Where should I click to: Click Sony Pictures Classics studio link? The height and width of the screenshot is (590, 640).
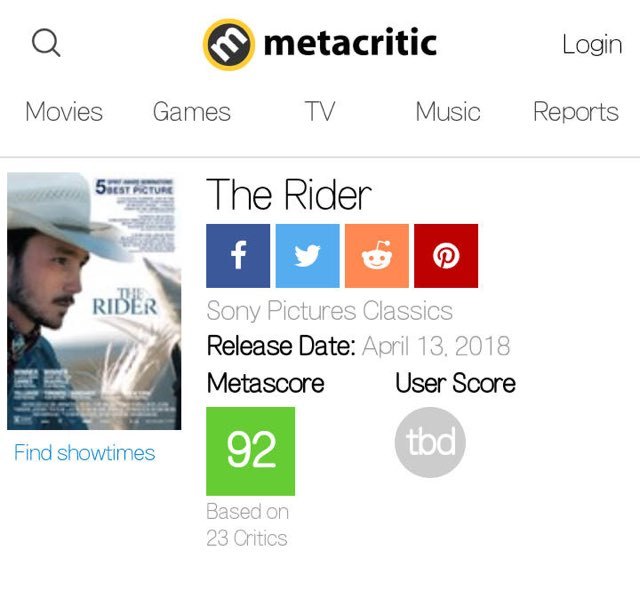coord(330,311)
